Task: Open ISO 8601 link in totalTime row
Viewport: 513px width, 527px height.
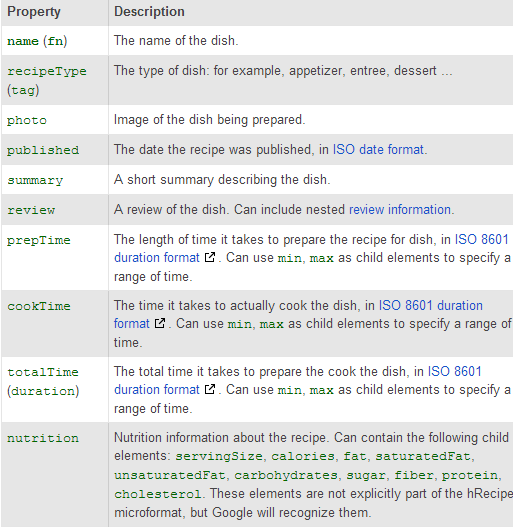Action: point(455,371)
